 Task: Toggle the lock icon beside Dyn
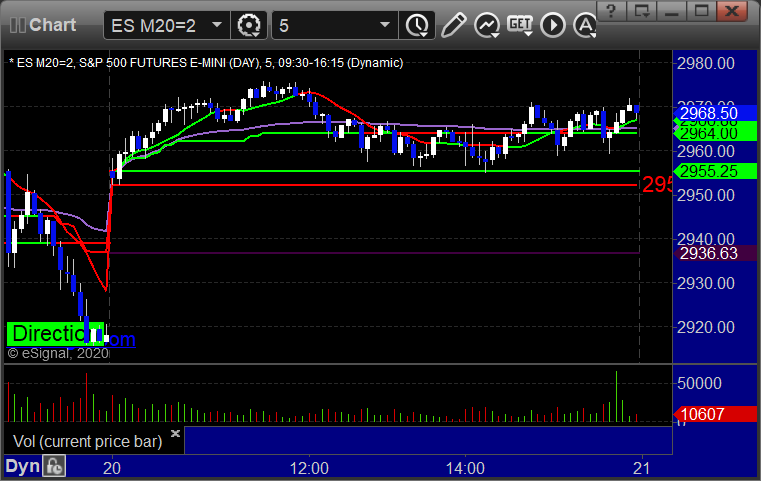point(54,466)
